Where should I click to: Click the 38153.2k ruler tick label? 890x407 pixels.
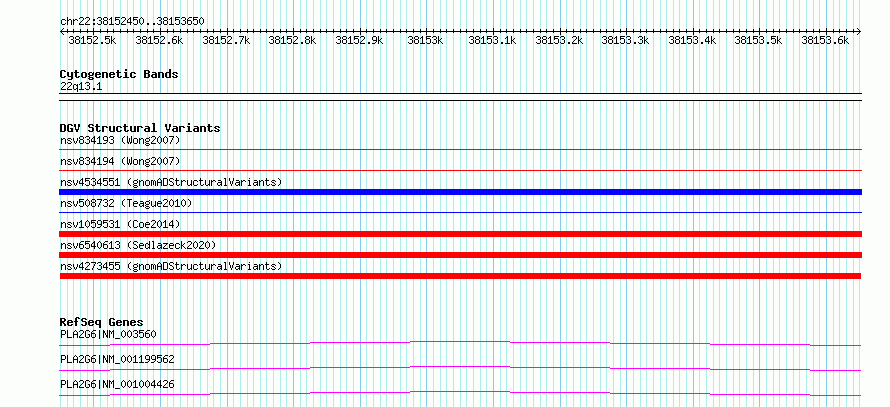tap(559, 41)
